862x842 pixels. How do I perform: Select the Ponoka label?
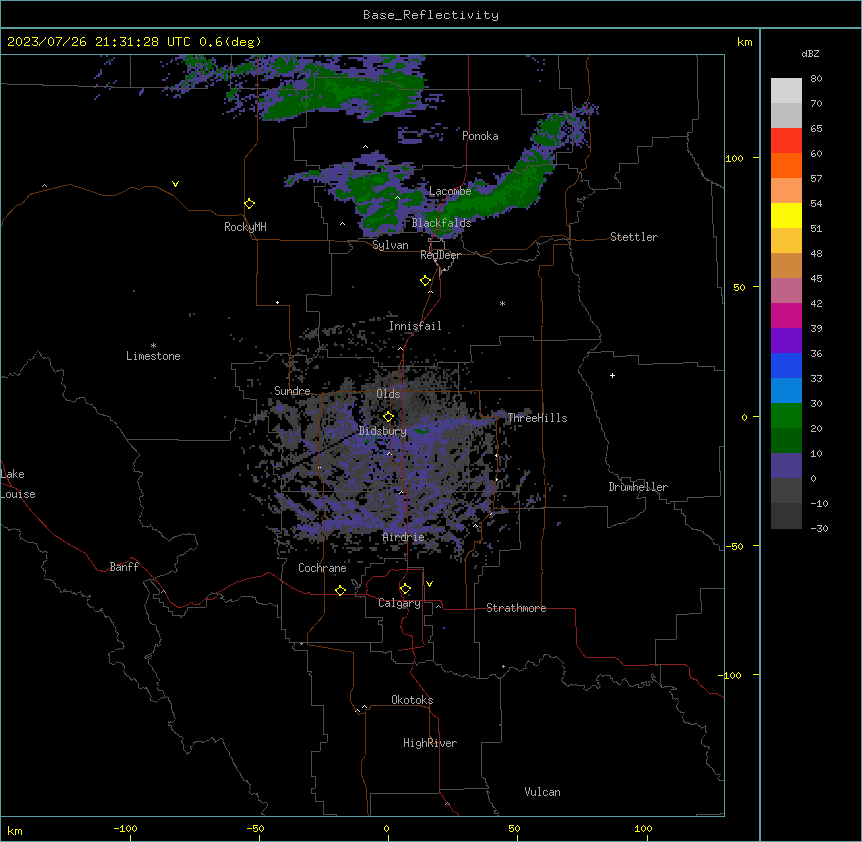coord(480,136)
